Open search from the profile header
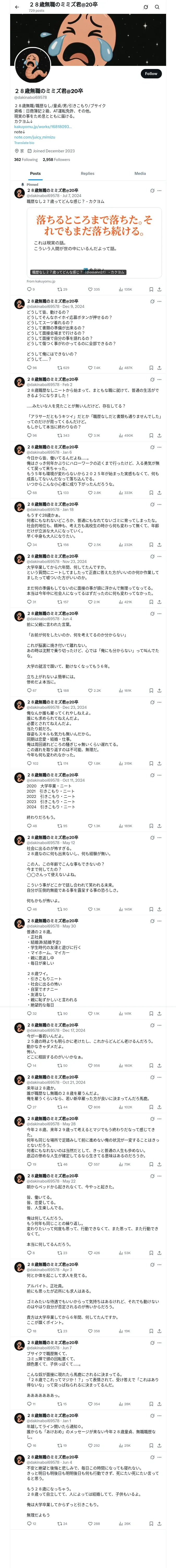 157,7
